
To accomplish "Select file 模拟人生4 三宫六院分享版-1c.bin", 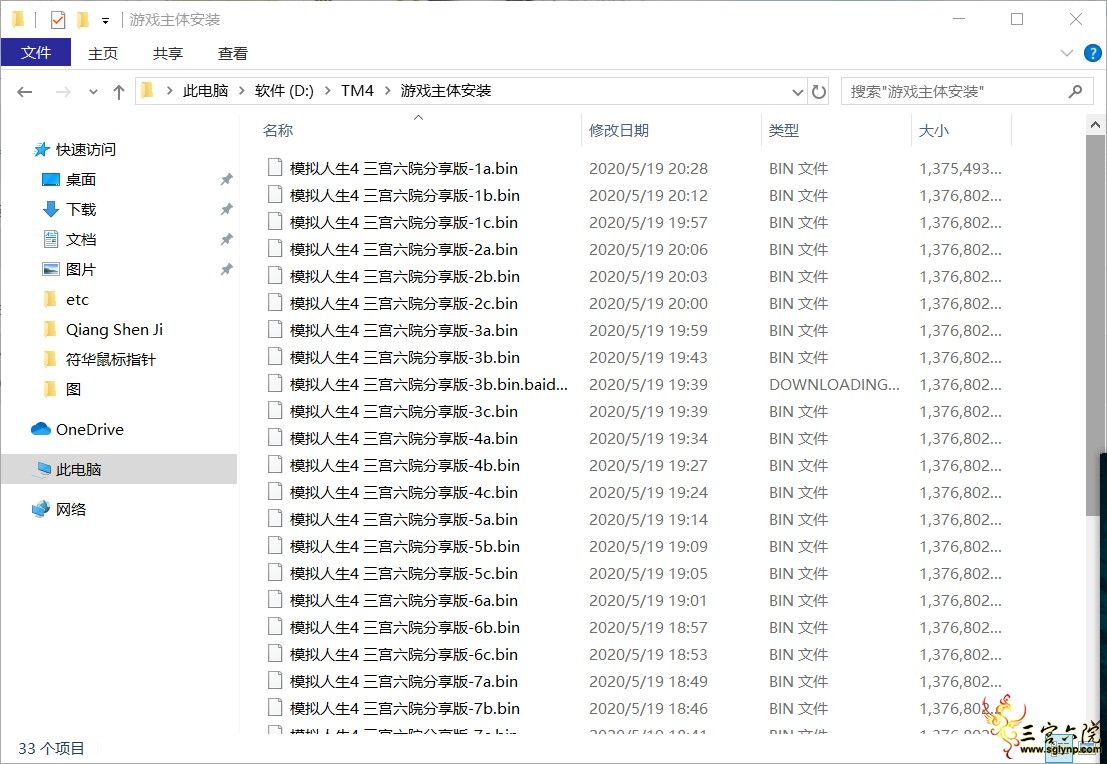I will coord(404,222).
